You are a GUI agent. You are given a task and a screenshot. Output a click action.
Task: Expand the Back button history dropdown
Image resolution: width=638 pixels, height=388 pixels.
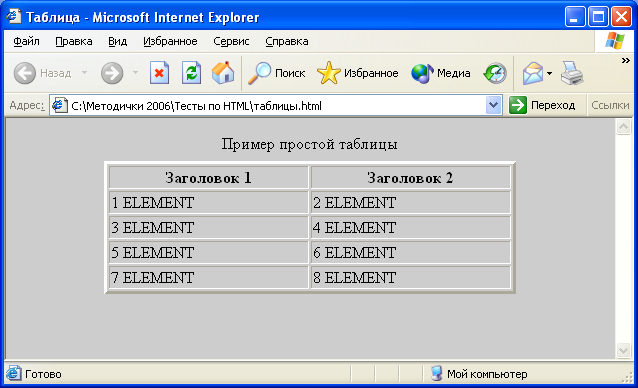point(84,73)
